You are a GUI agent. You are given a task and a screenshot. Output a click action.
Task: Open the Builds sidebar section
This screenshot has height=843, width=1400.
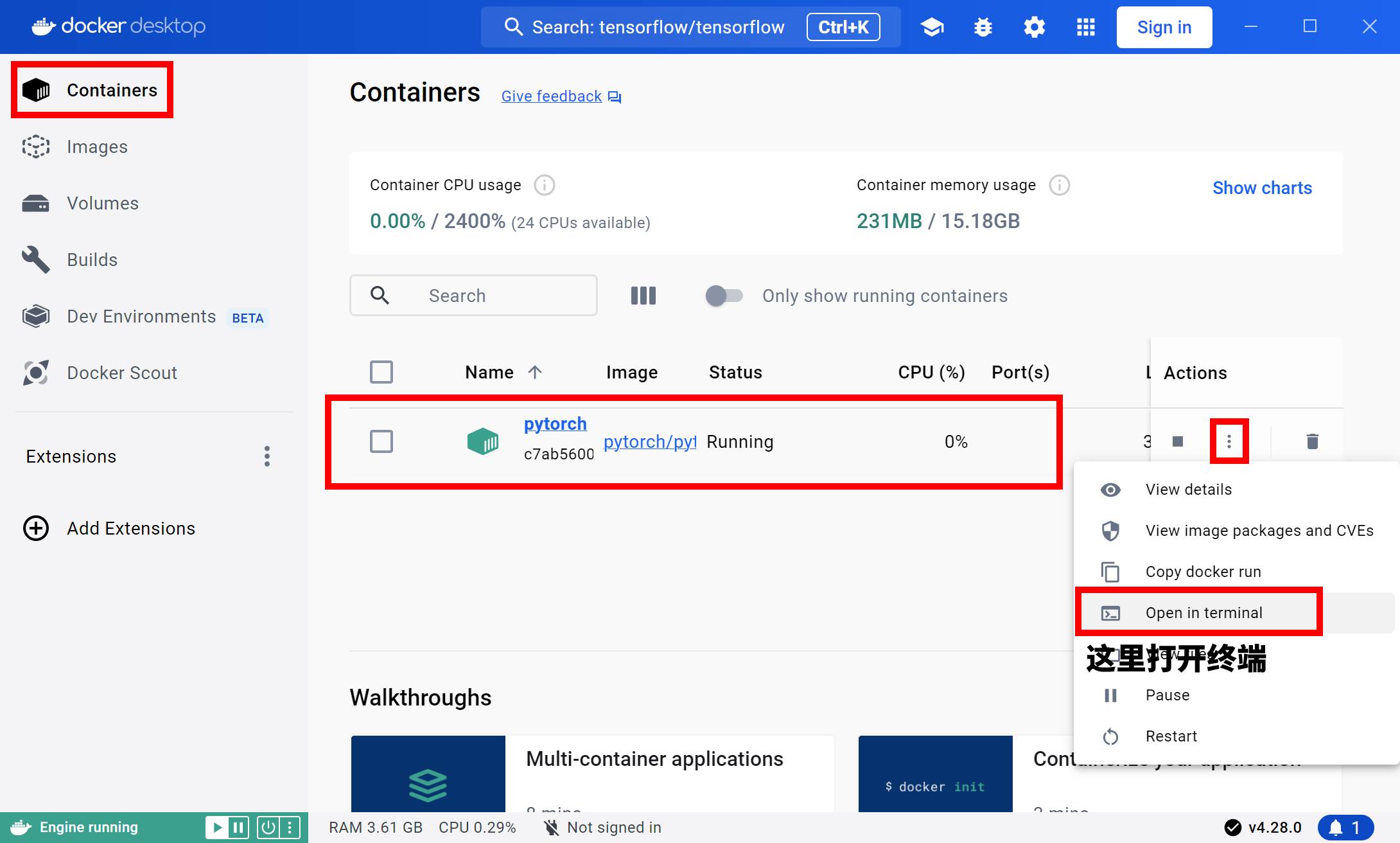point(70,260)
